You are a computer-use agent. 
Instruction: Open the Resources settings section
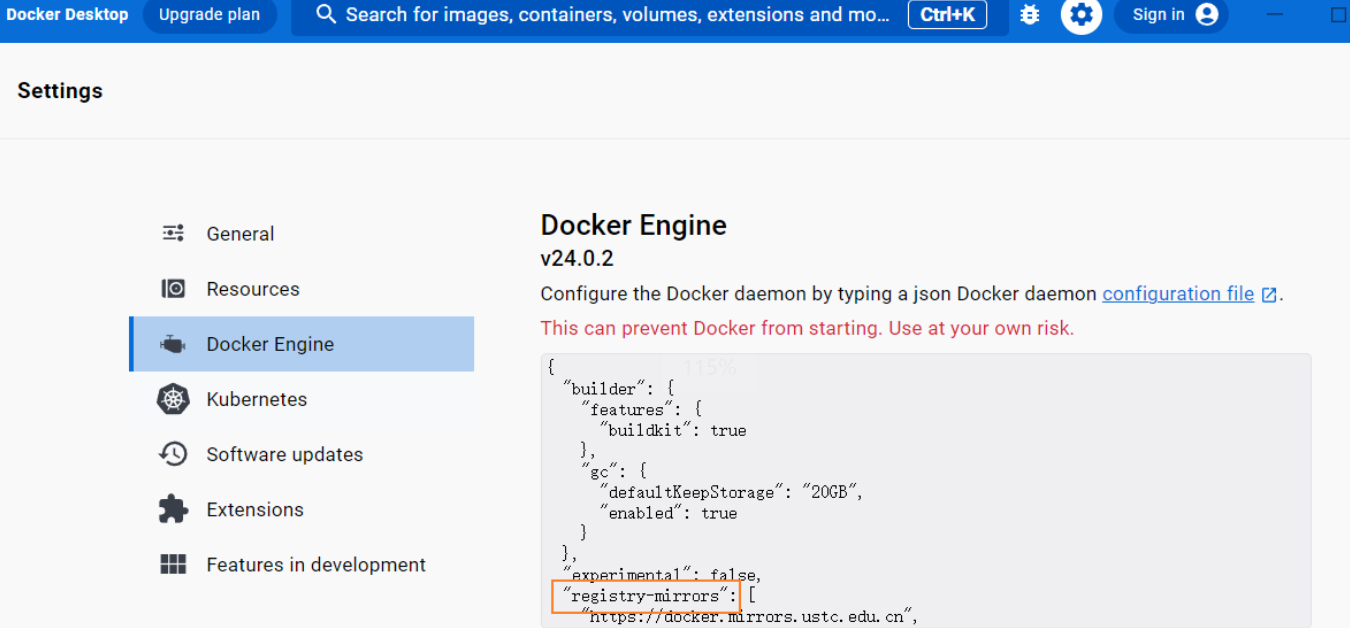(x=301, y=288)
